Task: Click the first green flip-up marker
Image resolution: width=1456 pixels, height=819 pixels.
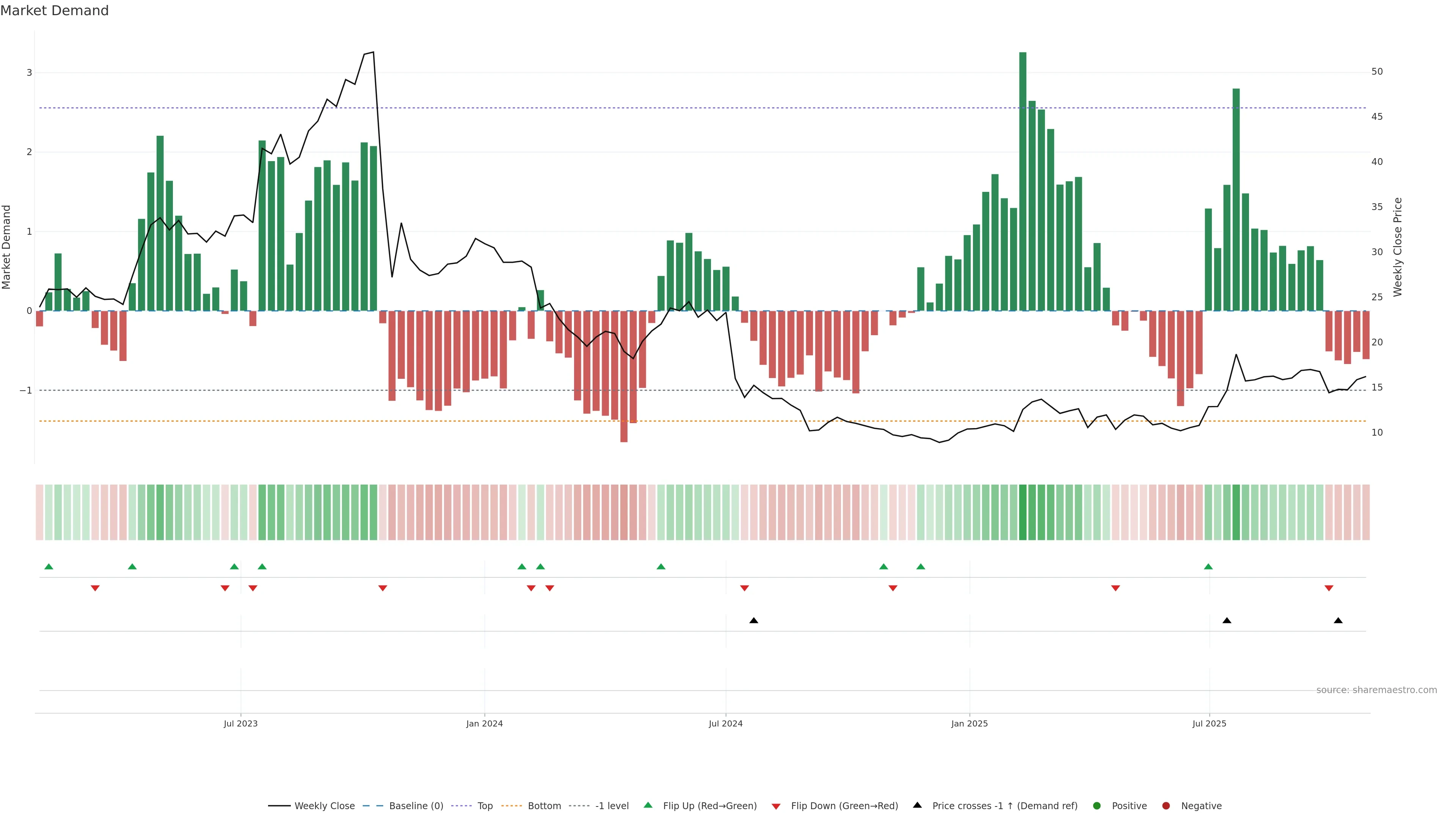Action: [x=49, y=566]
